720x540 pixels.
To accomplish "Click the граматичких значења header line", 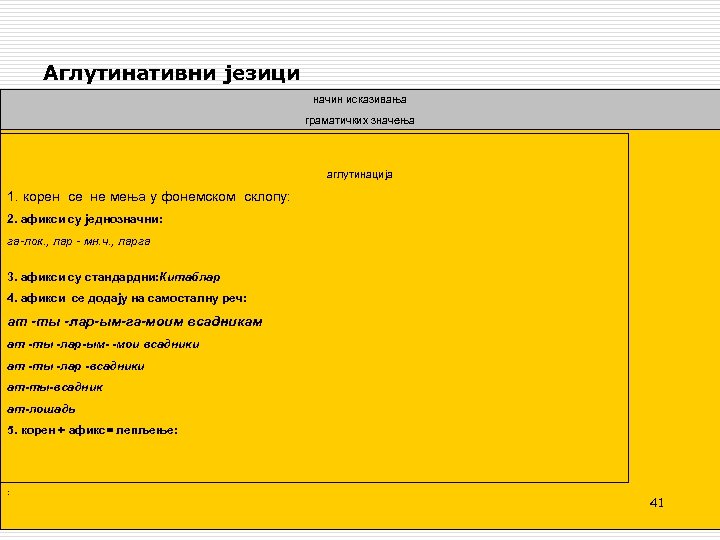I will click(360, 120).
